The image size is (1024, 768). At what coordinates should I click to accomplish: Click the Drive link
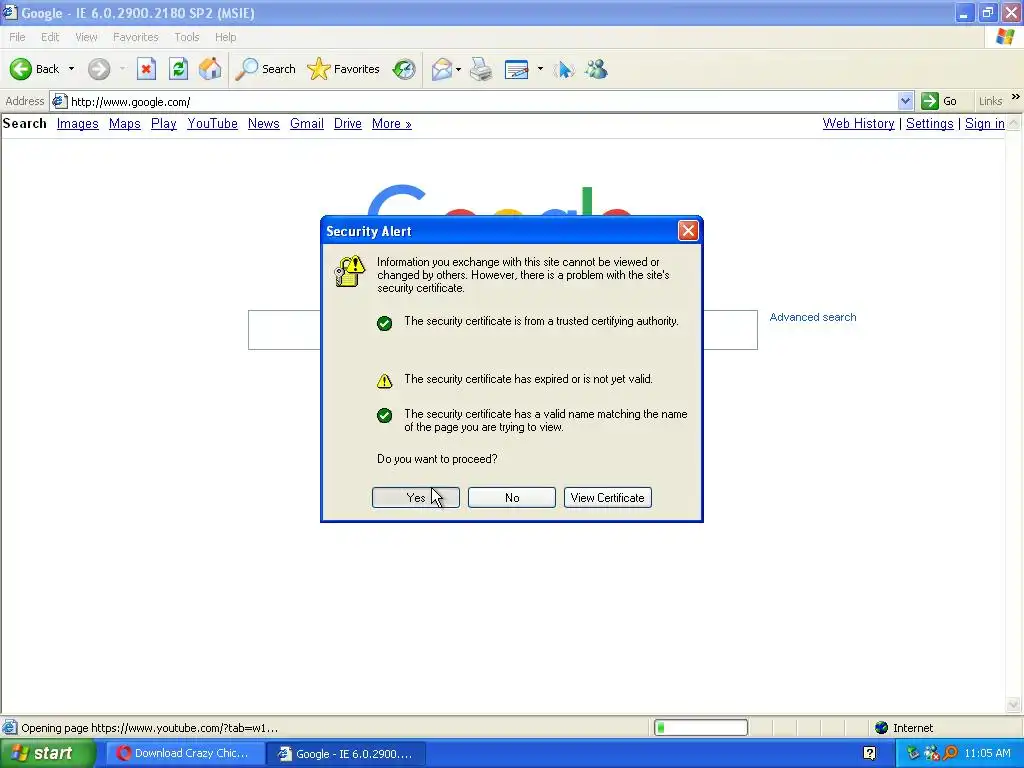[347, 123]
